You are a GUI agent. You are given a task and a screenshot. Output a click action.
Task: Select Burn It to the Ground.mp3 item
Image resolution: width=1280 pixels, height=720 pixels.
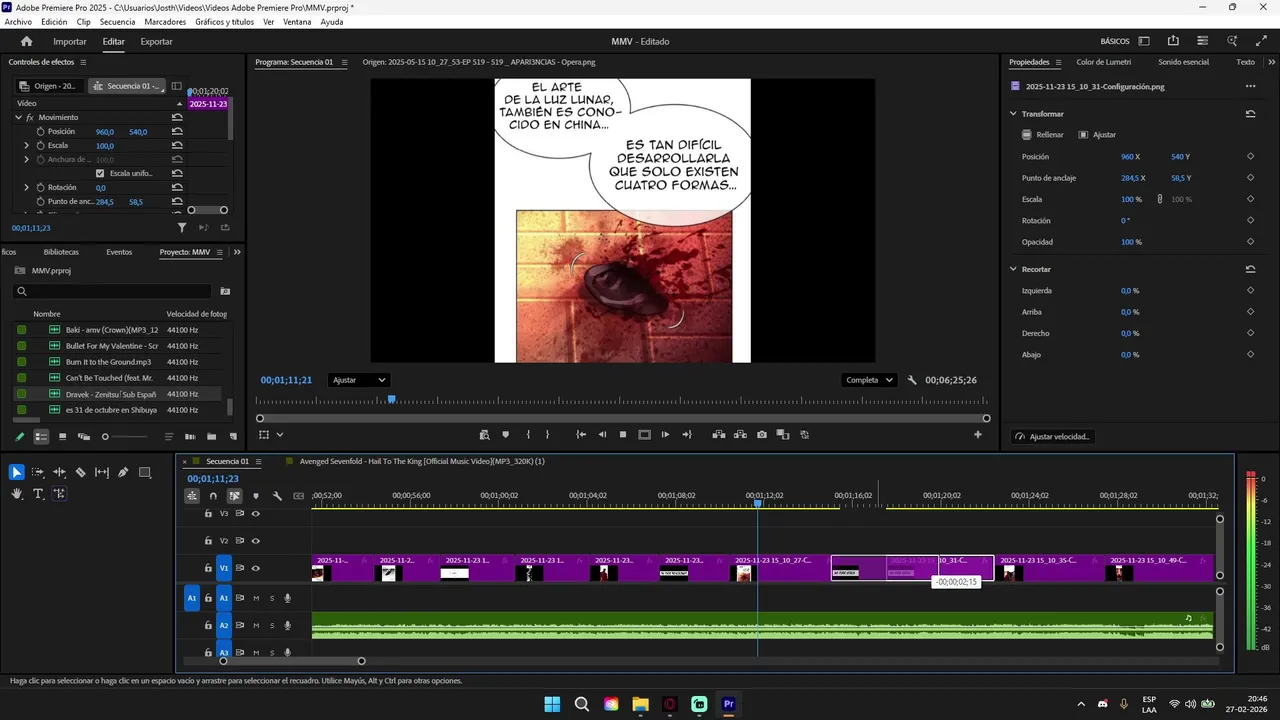click(x=109, y=361)
